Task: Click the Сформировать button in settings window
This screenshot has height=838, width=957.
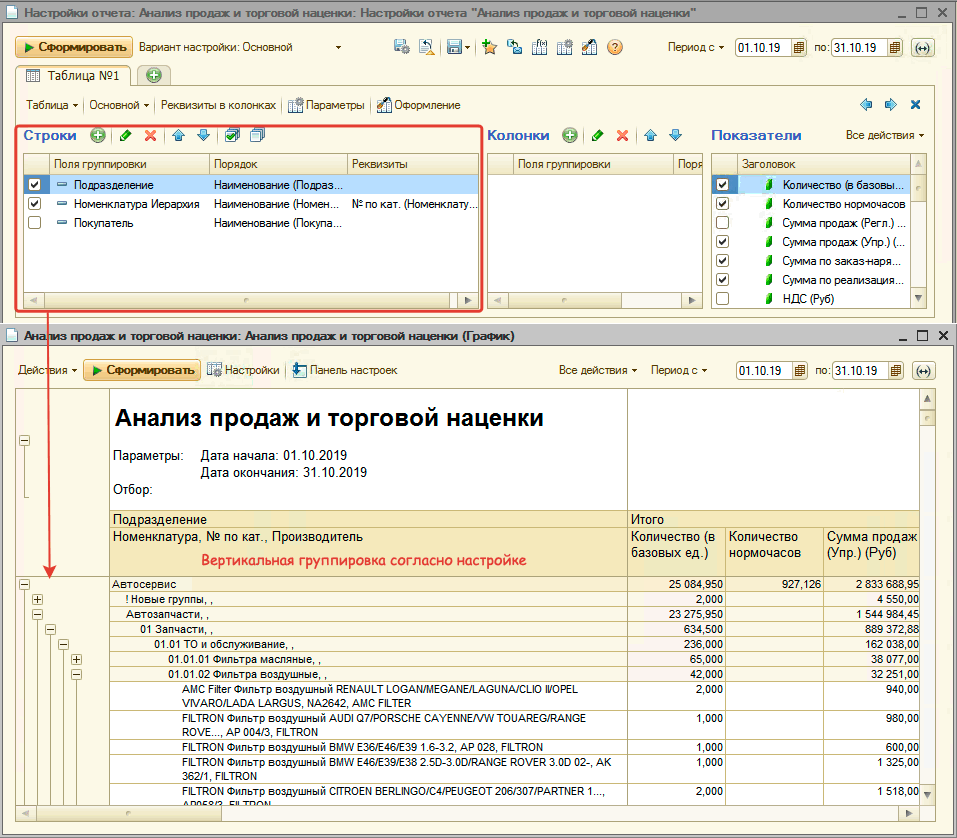Action: click(73, 47)
